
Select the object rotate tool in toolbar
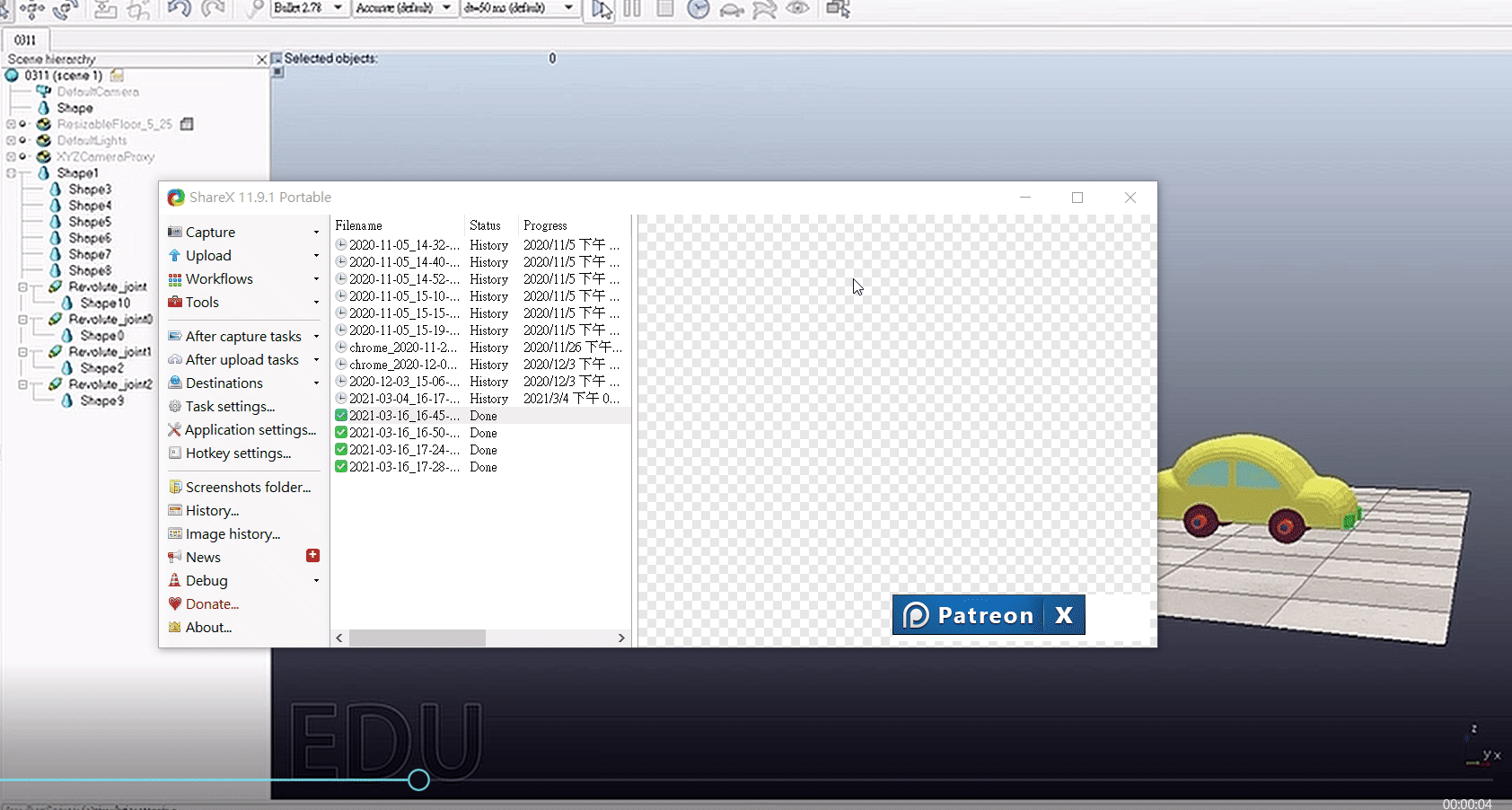pos(65,10)
